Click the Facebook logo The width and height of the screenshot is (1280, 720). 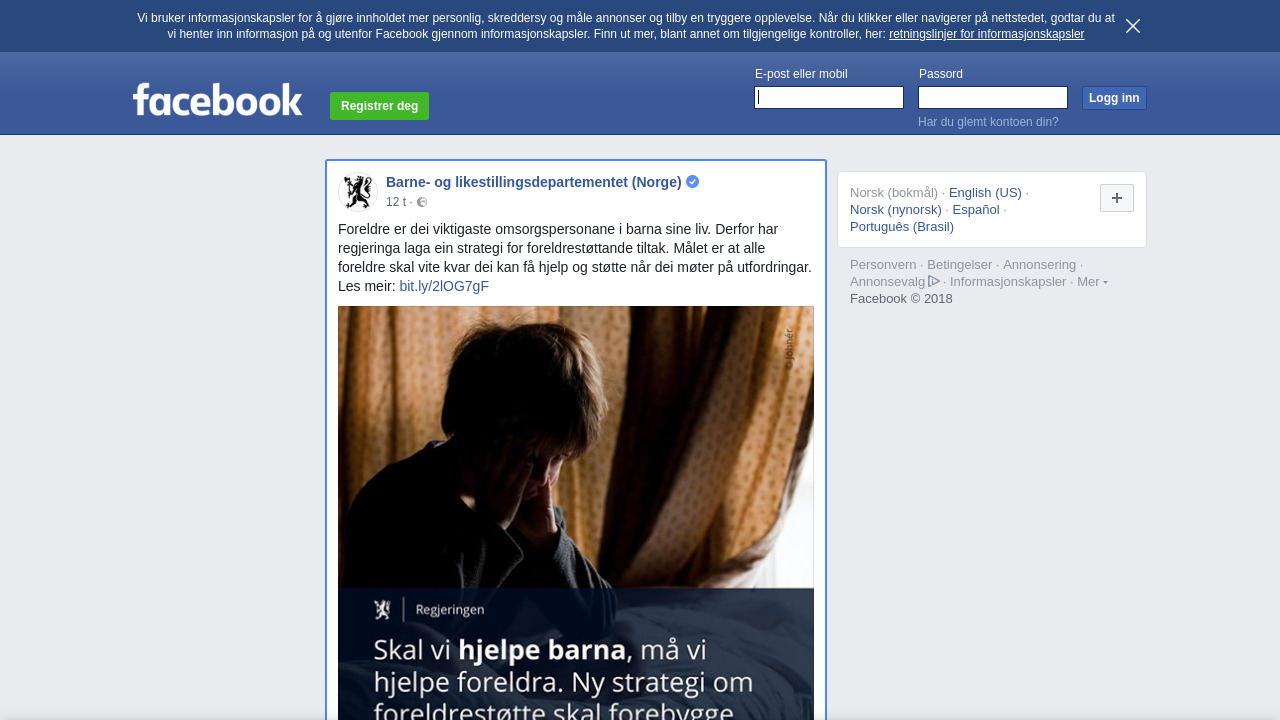(217, 100)
